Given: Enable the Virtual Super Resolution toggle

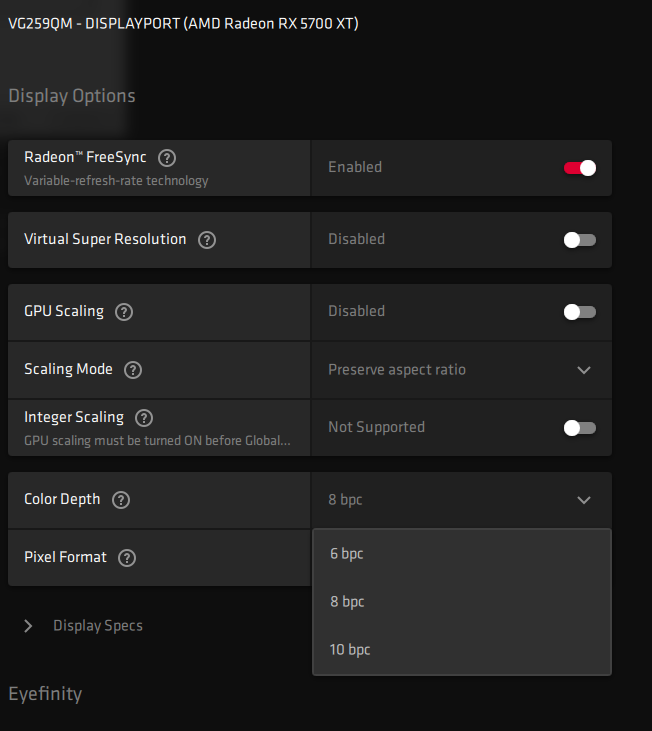Looking at the screenshot, I should (580, 240).
